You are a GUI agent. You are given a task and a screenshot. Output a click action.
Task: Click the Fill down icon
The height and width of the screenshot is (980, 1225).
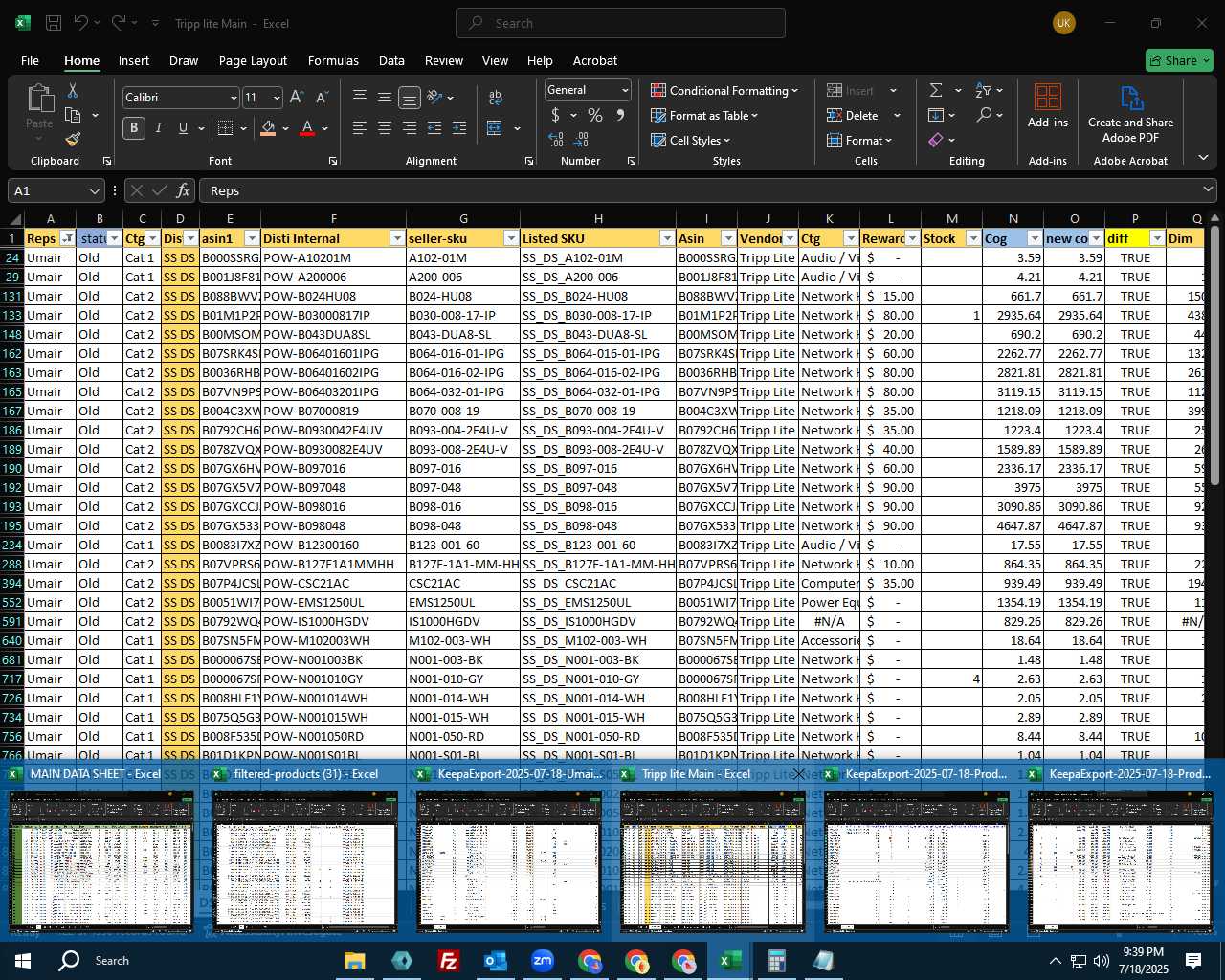936,115
